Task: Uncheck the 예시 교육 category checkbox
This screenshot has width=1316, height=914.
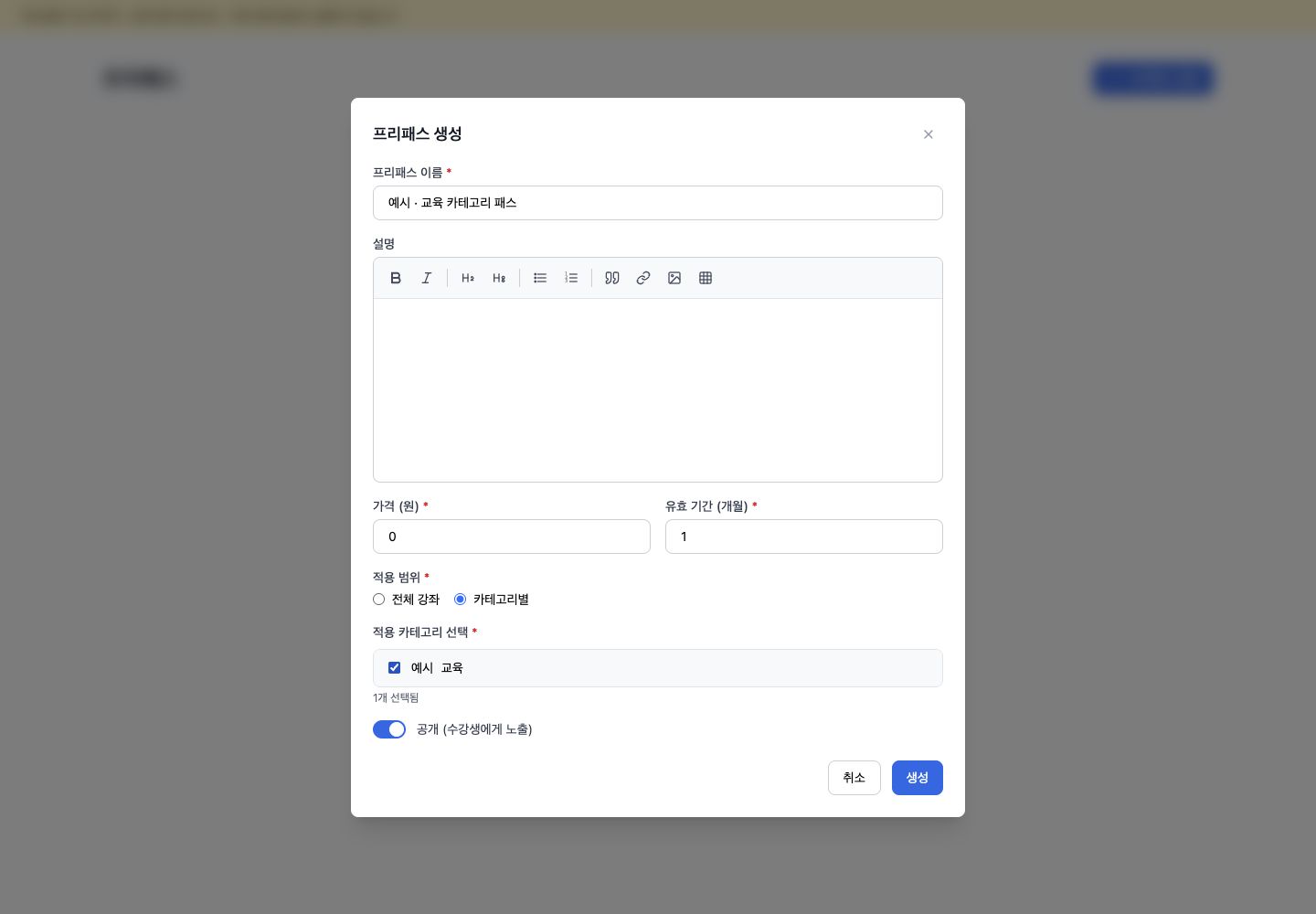Action: 395,668
